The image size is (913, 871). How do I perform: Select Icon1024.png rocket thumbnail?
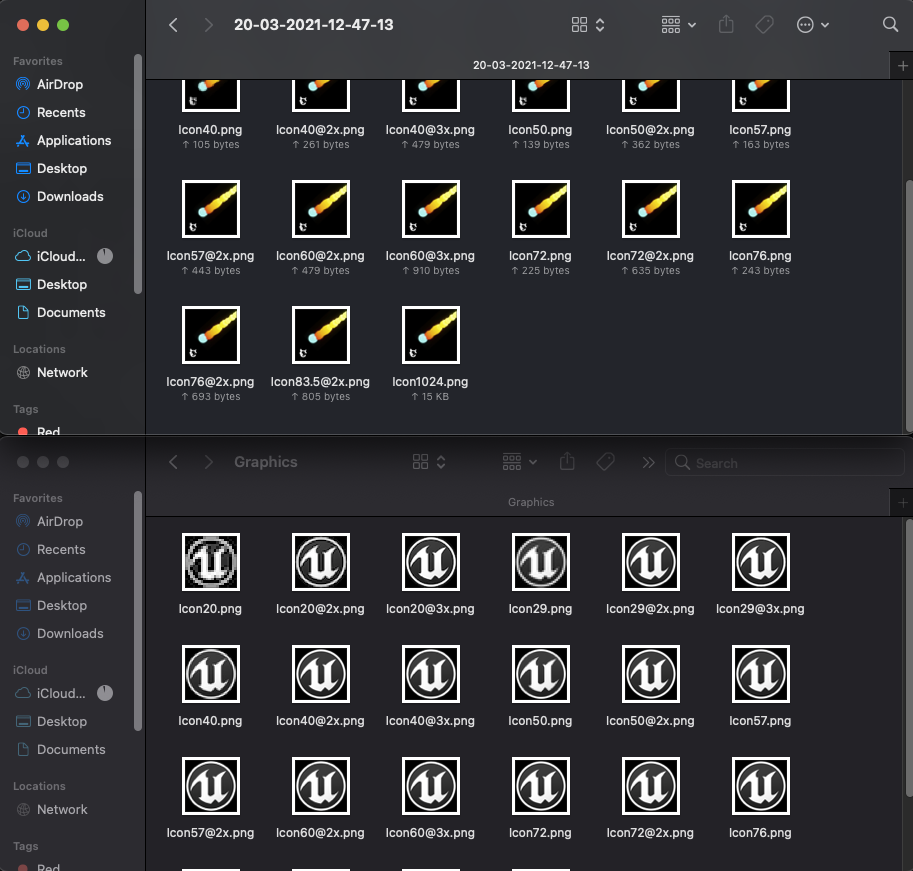point(431,335)
